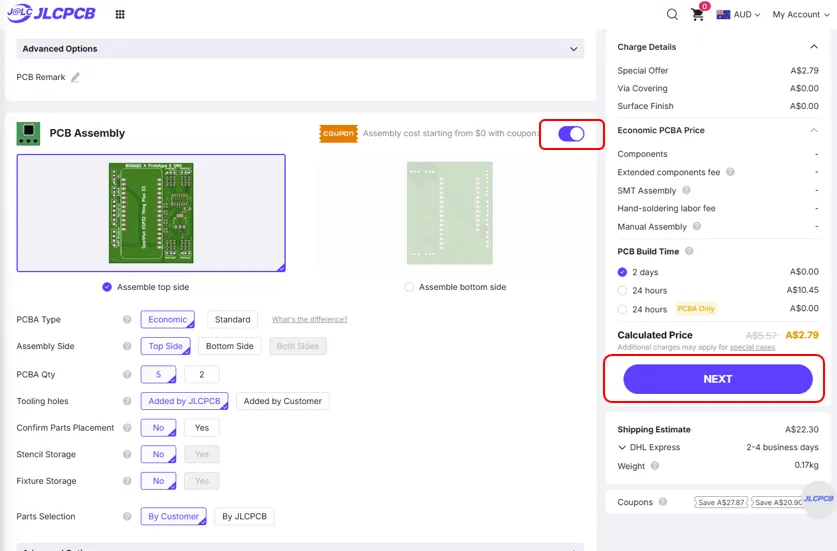Choose parts selection By JLCPCB
837x551 pixels.
pos(244,516)
